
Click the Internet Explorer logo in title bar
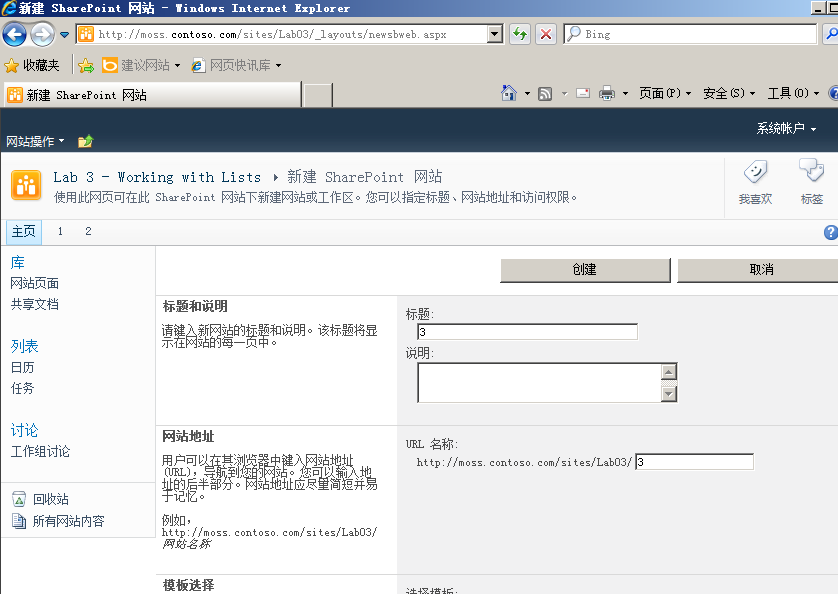(x=10, y=8)
